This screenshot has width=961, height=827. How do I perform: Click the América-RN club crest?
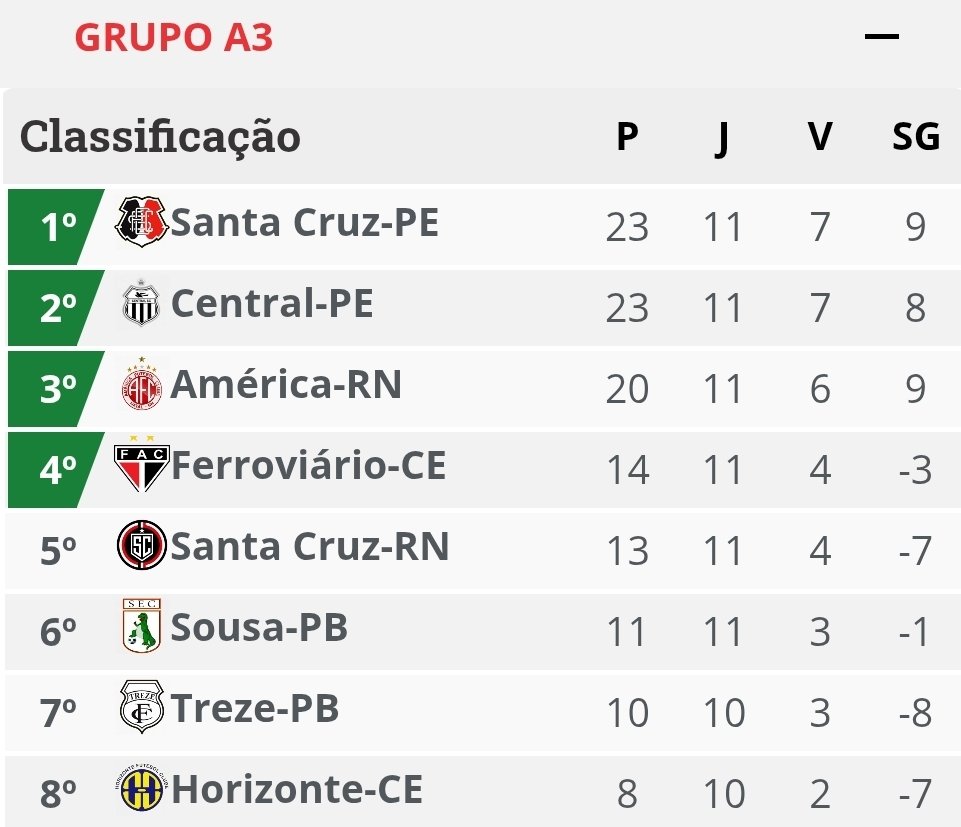[142, 384]
